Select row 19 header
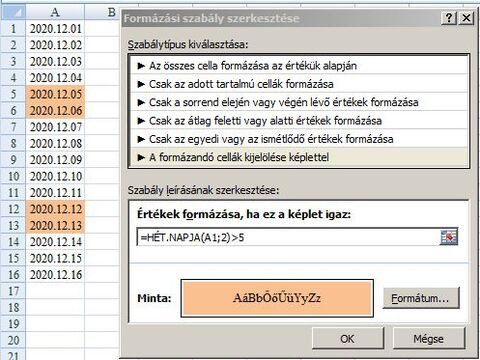The image size is (480, 360). [13, 324]
